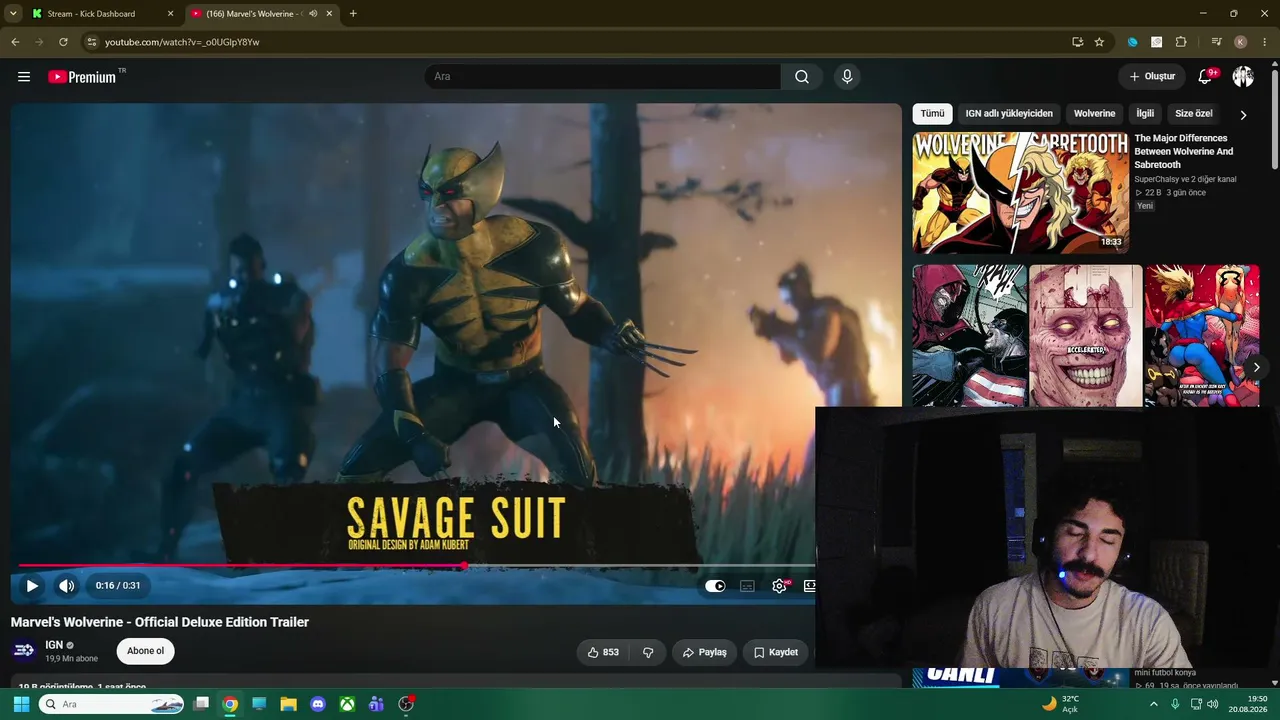Subscribe with the Abone ol button
This screenshot has width=1280, height=720.
tap(145, 651)
